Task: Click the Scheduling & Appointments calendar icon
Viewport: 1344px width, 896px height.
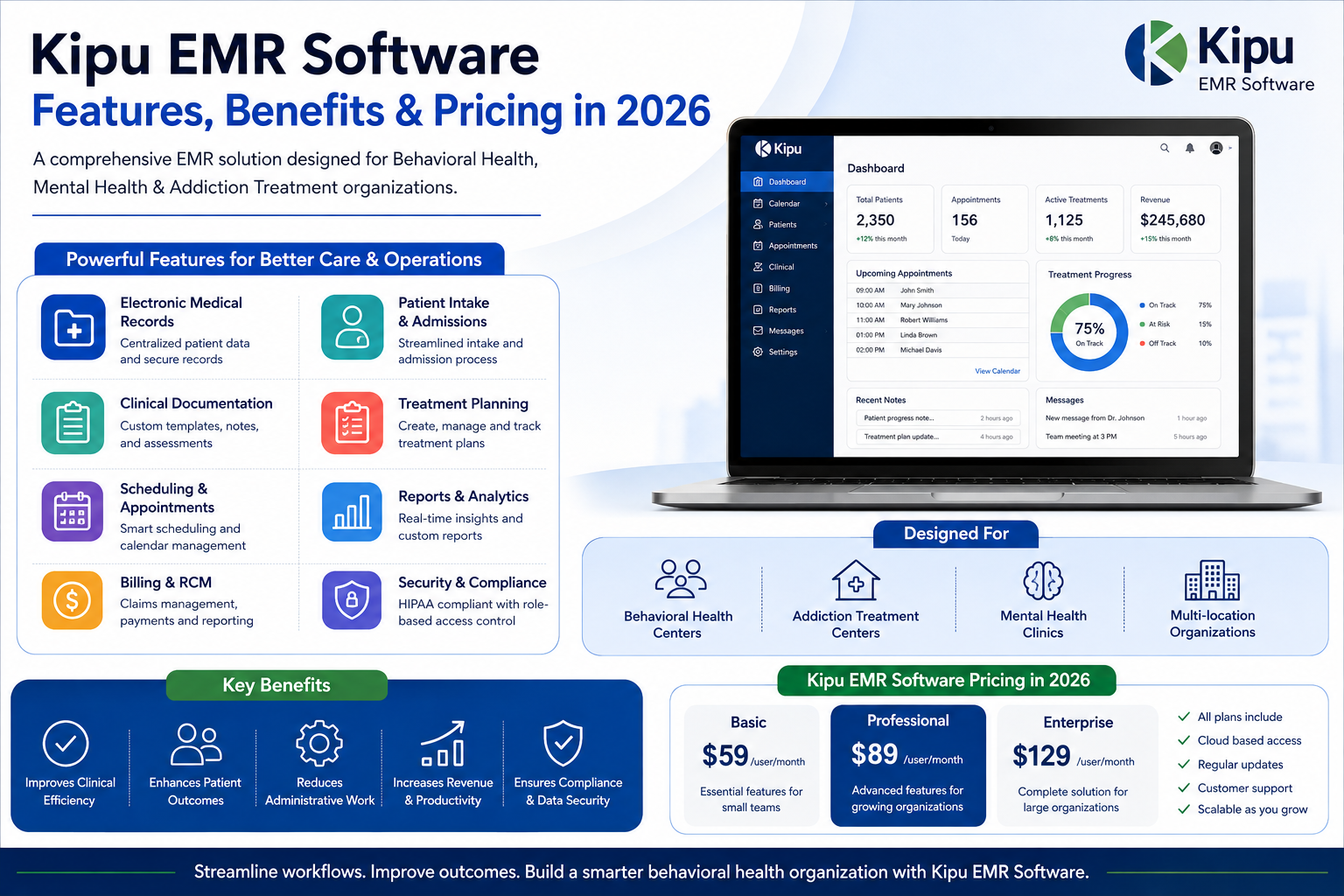Action: click(x=73, y=512)
